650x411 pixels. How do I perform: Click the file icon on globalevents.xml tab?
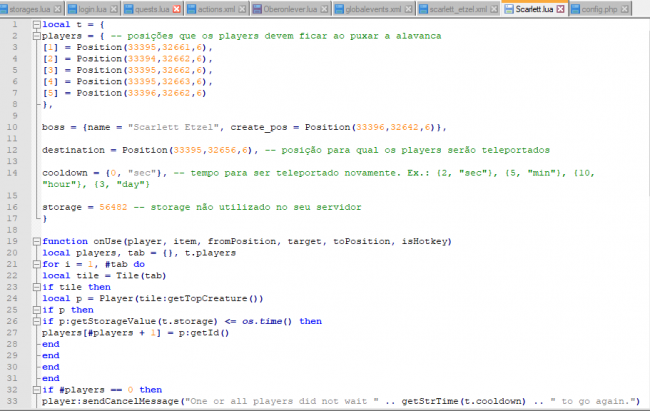339,9
